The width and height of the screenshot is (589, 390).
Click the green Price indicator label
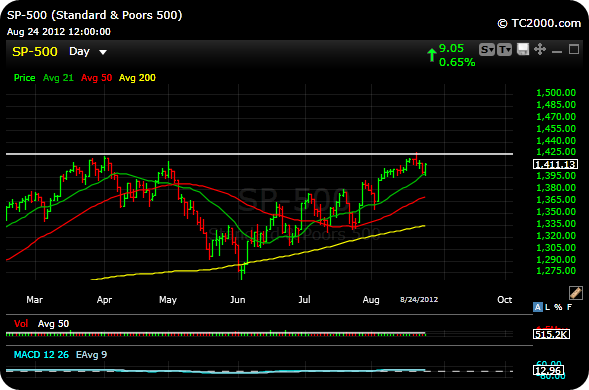click(24, 78)
